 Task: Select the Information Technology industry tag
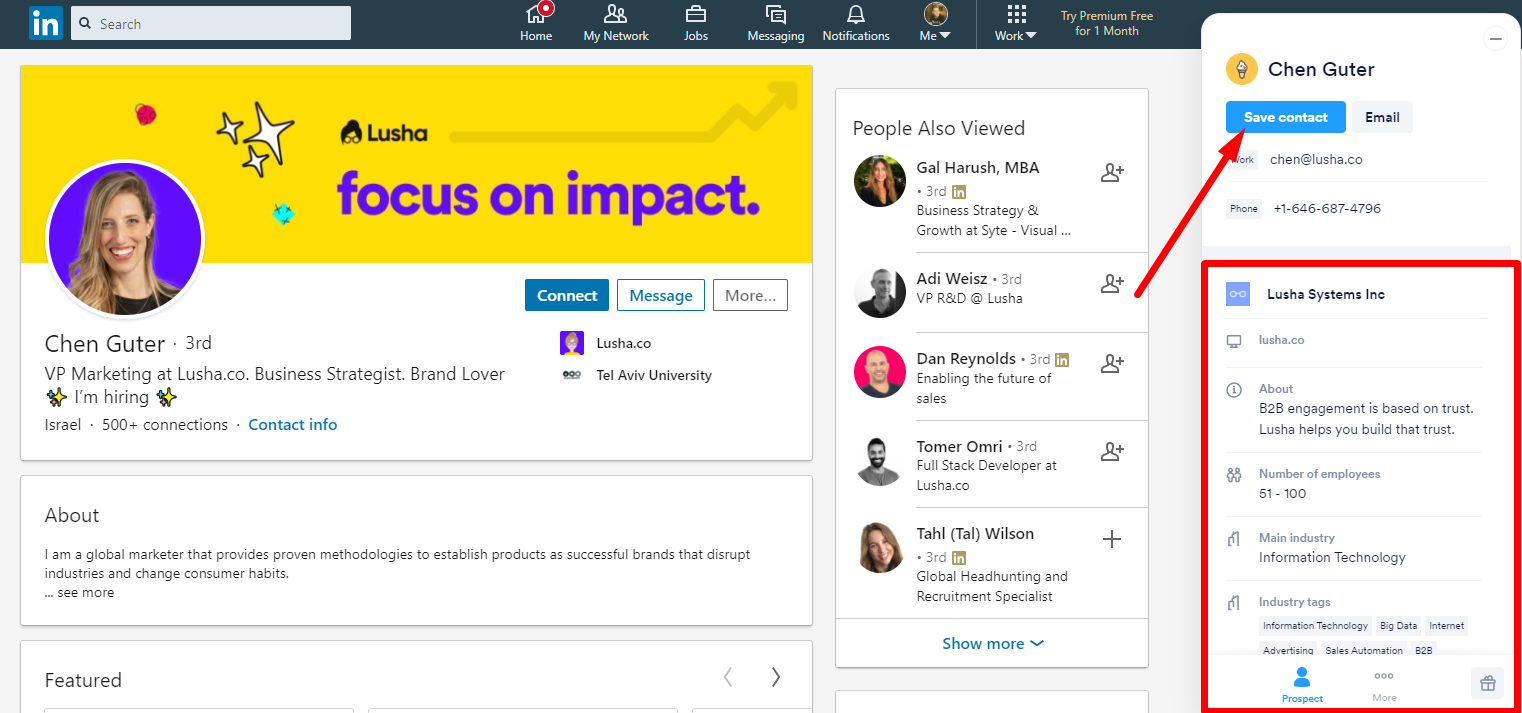[x=1315, y=625]
